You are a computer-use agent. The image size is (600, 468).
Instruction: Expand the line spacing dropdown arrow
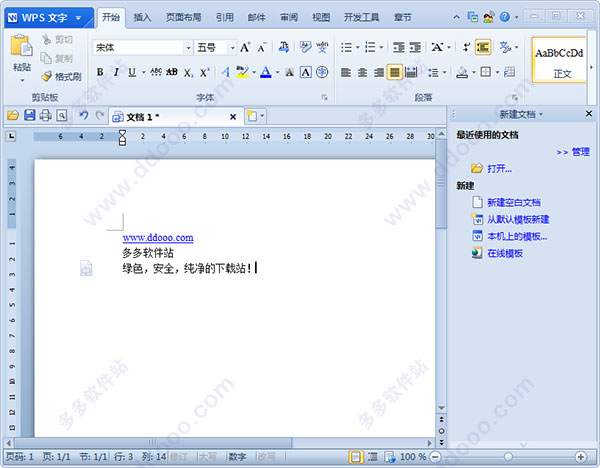[444, 72]
